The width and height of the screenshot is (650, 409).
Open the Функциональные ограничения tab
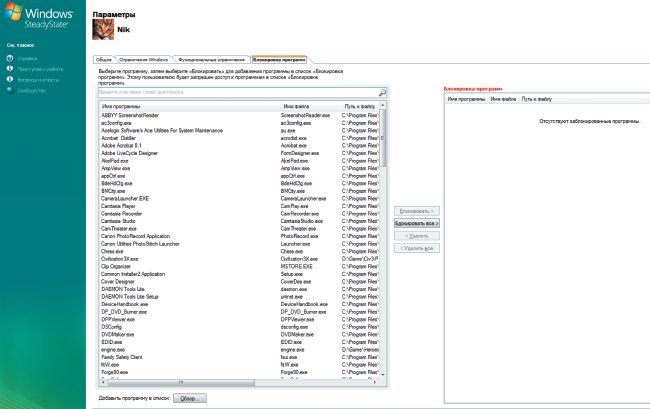tap(207, 60)
